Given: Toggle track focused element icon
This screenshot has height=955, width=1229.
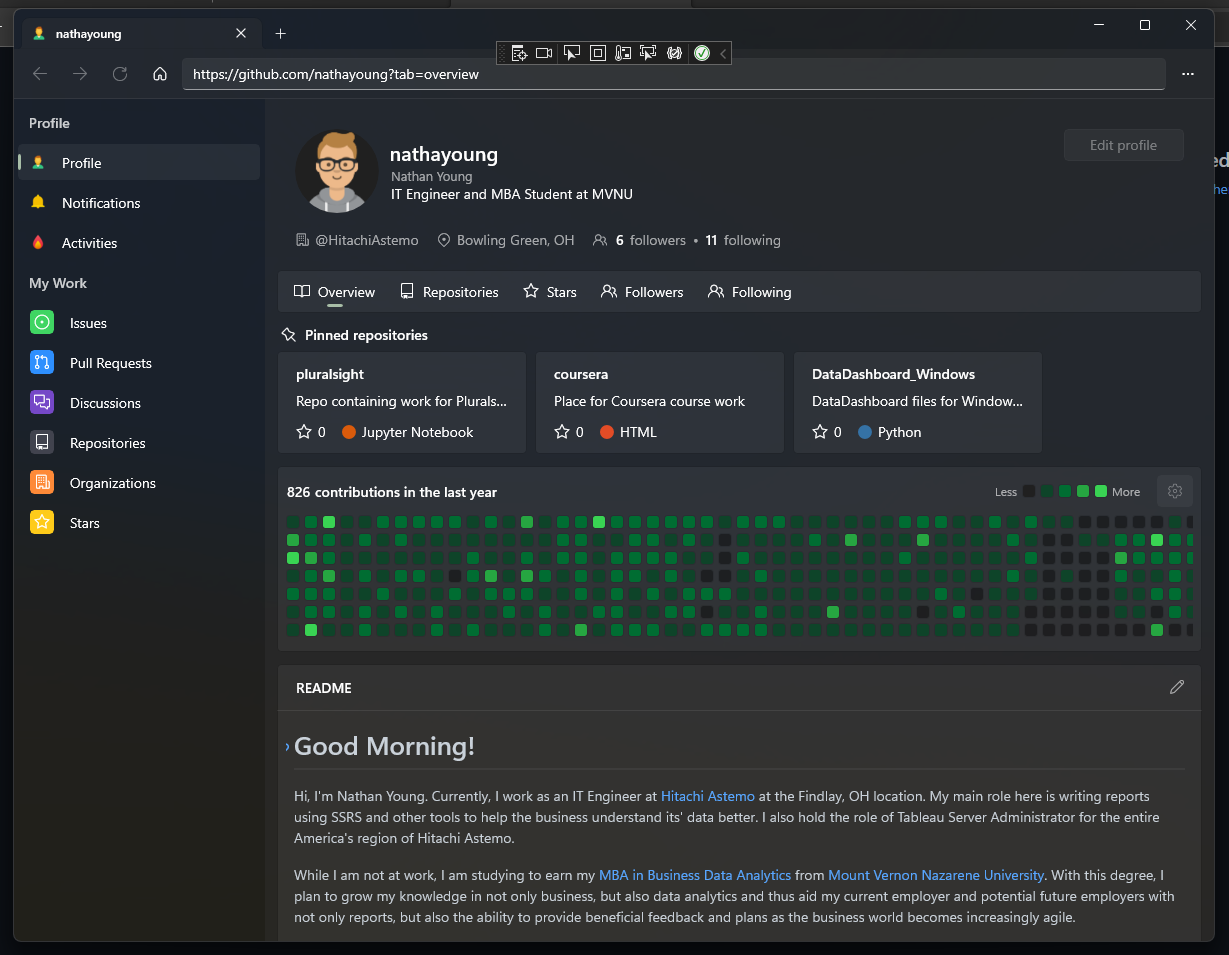Looking at the screenshot, I should tap(648, 53).
